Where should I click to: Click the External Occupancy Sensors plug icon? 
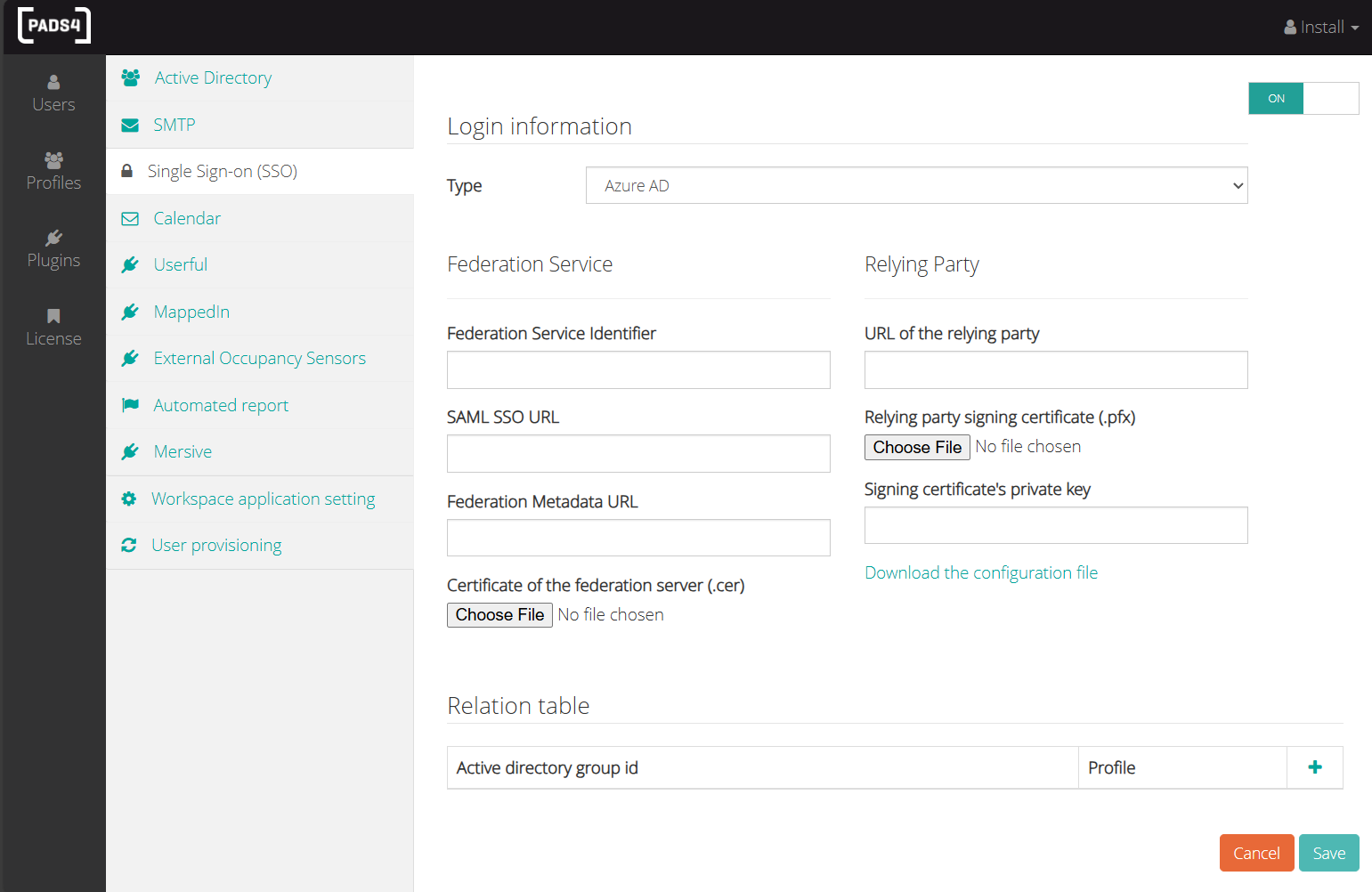(x=130, y=358)
